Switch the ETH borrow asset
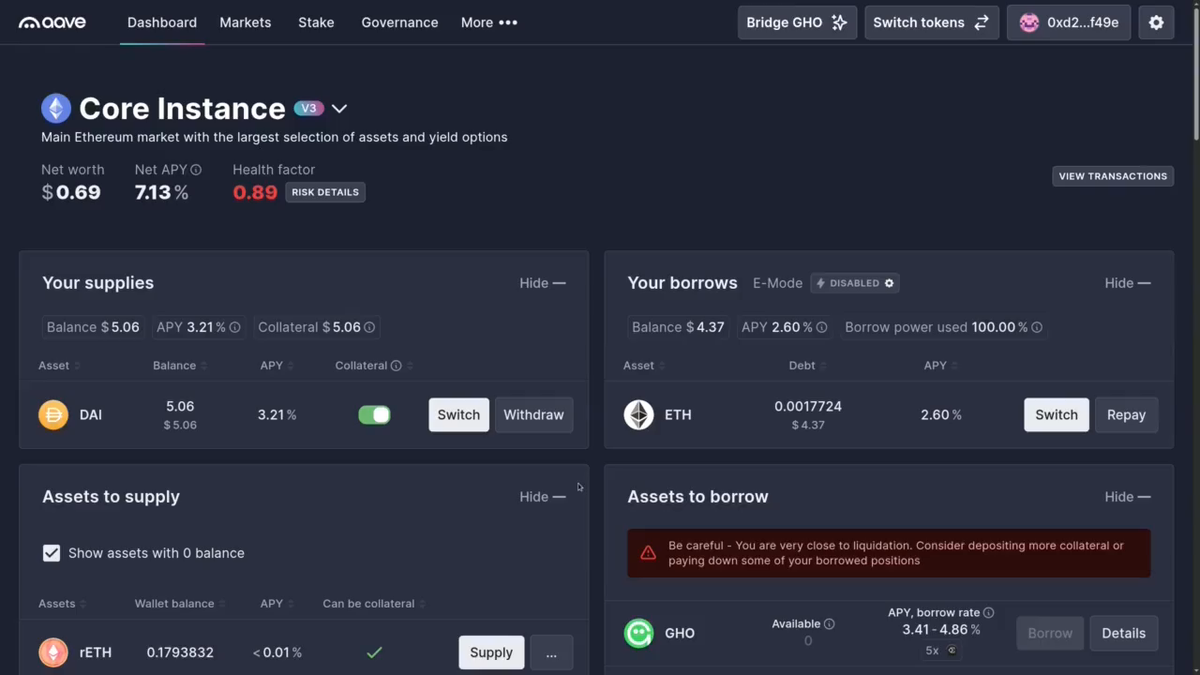This screenshot has width=1200, height=675. [x=1056, y=415]
